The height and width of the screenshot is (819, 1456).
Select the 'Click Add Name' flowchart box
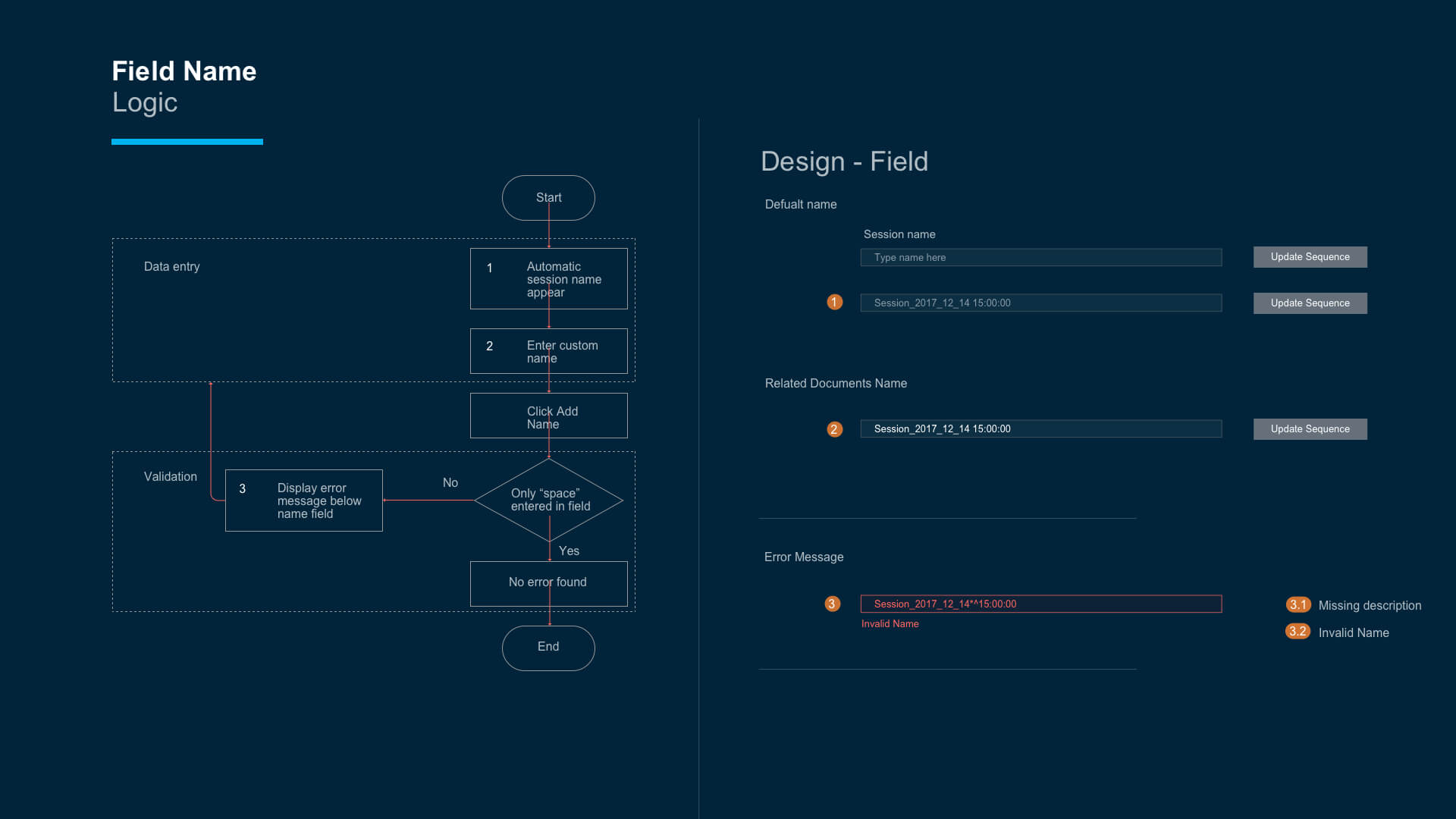coord(548,416)
